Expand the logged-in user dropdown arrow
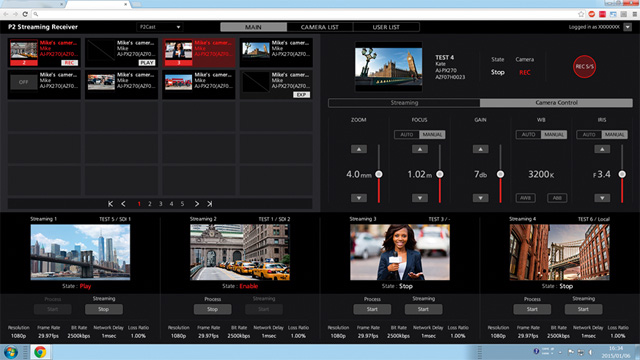The image size is (640, 360). pyautogui.click(x=627, y=27)
